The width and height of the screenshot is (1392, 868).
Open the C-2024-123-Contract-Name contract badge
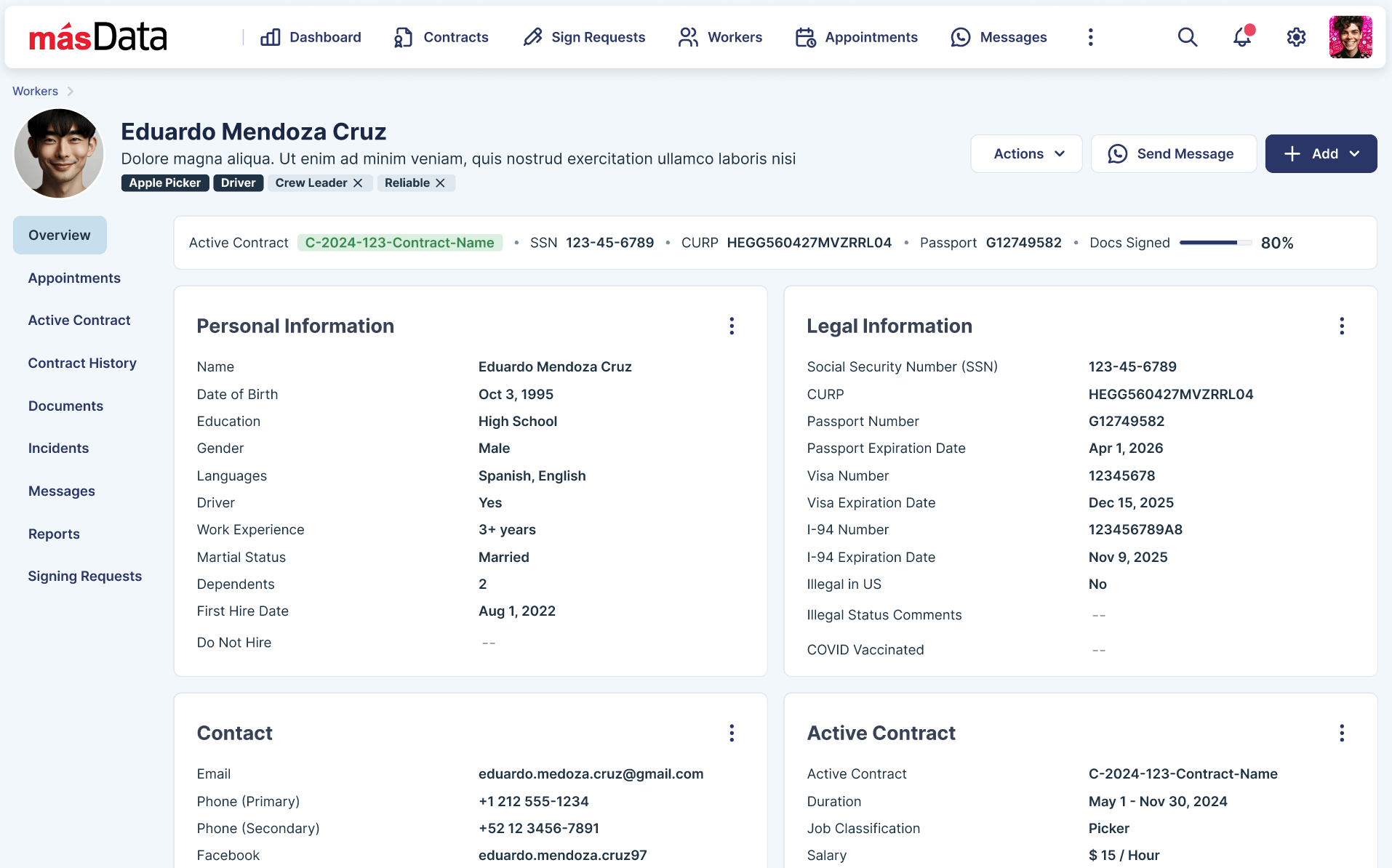coord(399,243)
